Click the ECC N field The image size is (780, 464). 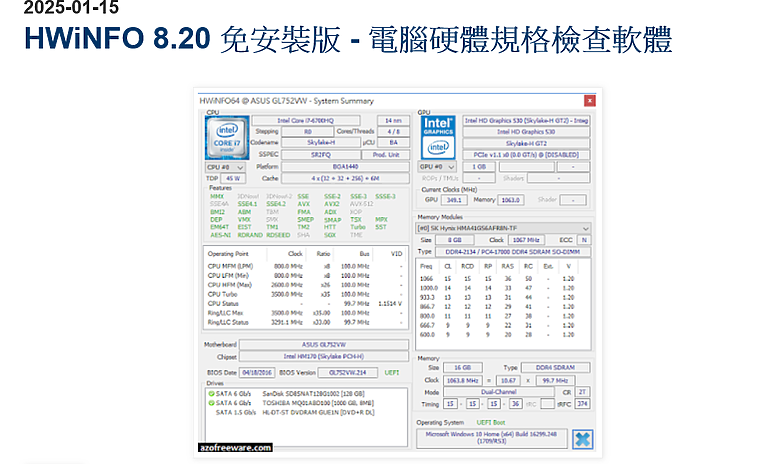(x=585, y=240)
